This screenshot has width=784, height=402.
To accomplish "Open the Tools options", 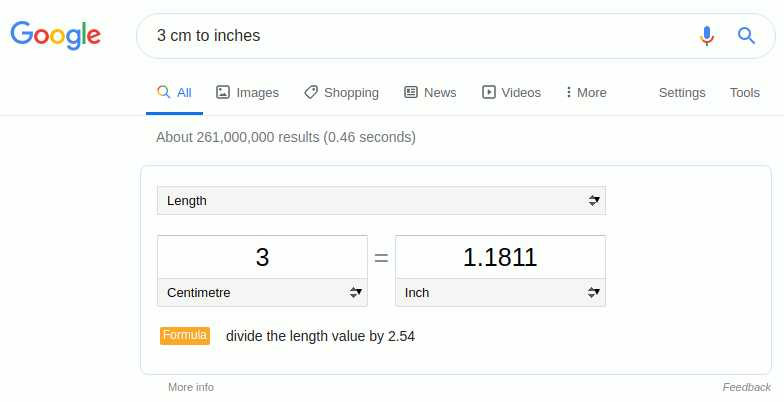I will pyautogui.click(x=744, y=92).
